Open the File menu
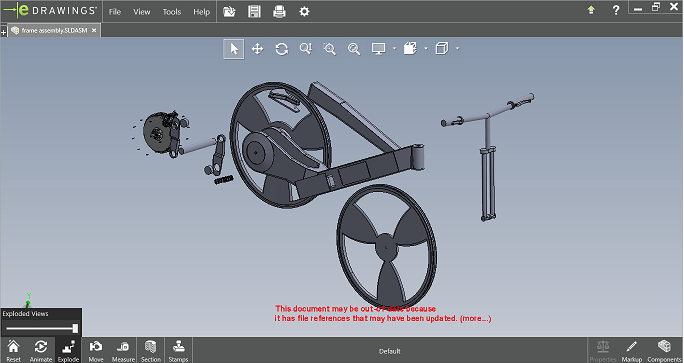The image size is (684, 363). tap(115, 12)
